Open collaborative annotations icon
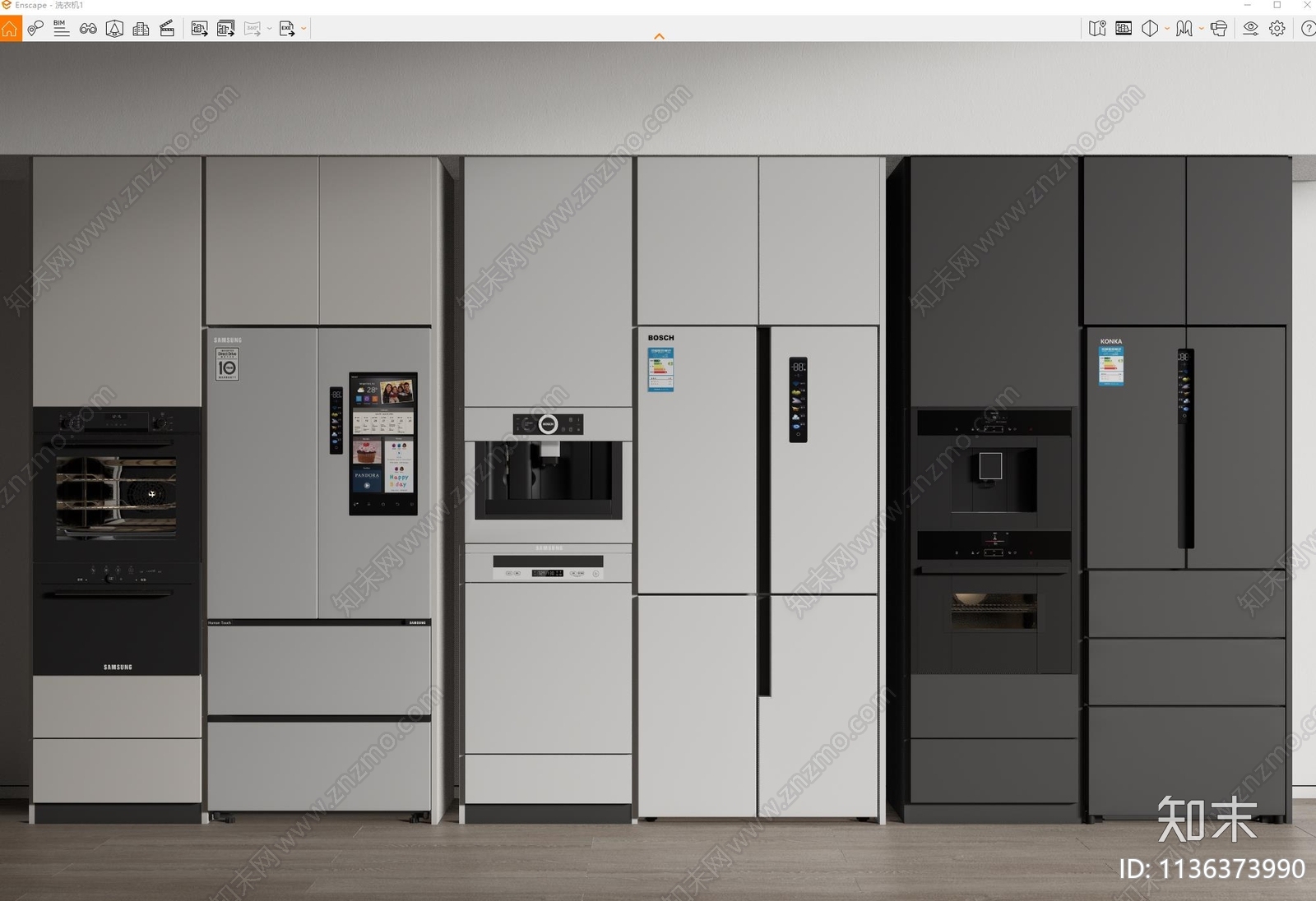This screenshot has width=1316, height=901. (x=35, y=29)
